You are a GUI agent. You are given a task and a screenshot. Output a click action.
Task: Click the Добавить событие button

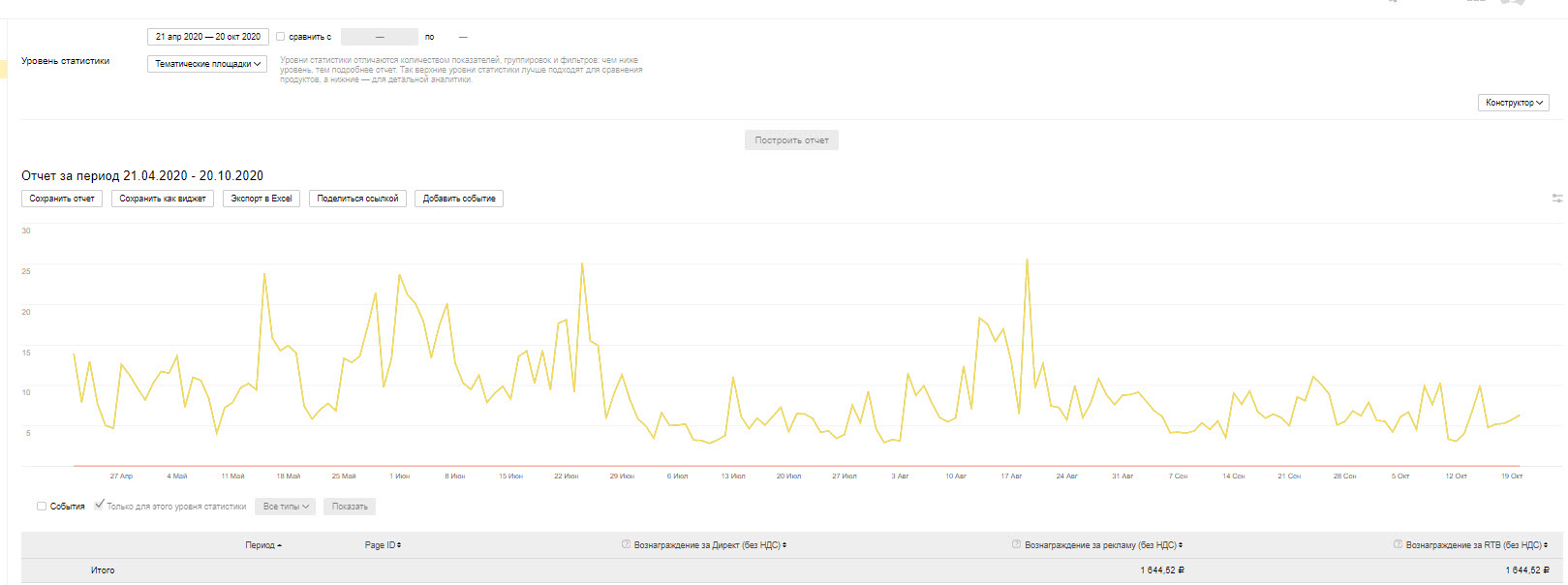[x=459, y=199]
